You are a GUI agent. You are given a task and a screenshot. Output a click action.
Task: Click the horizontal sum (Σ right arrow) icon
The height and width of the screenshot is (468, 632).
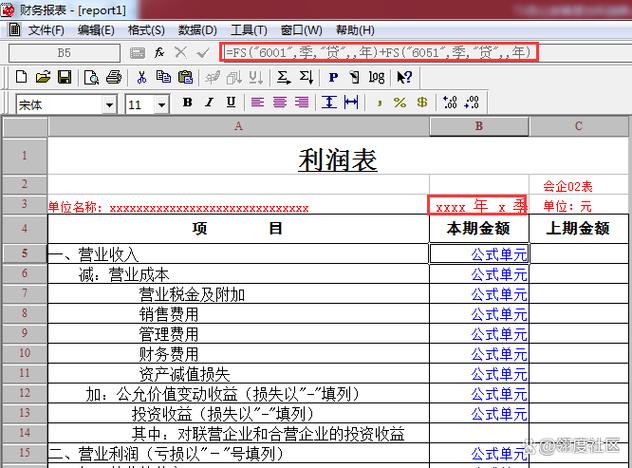click(x=283, y=77)
